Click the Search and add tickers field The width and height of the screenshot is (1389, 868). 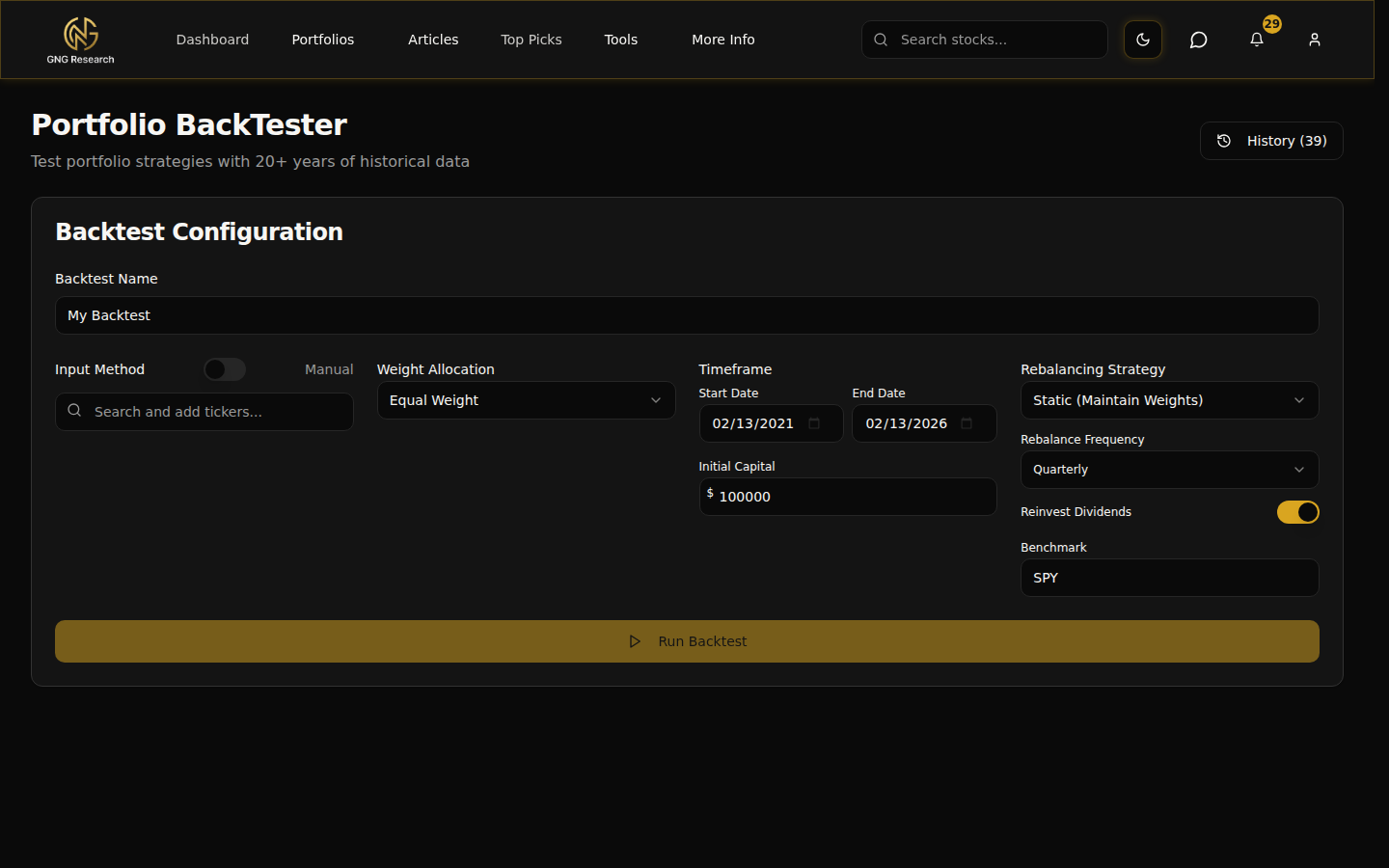(204, 412)
